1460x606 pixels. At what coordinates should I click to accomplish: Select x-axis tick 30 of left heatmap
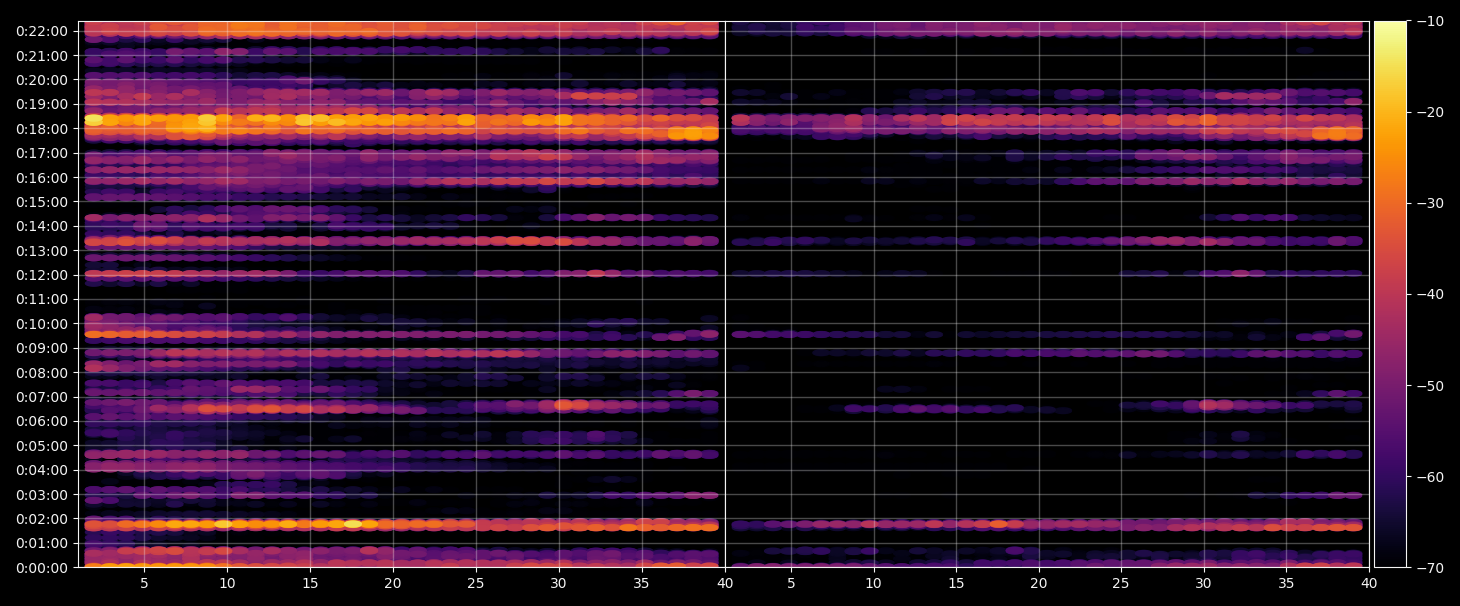[558, 583]
